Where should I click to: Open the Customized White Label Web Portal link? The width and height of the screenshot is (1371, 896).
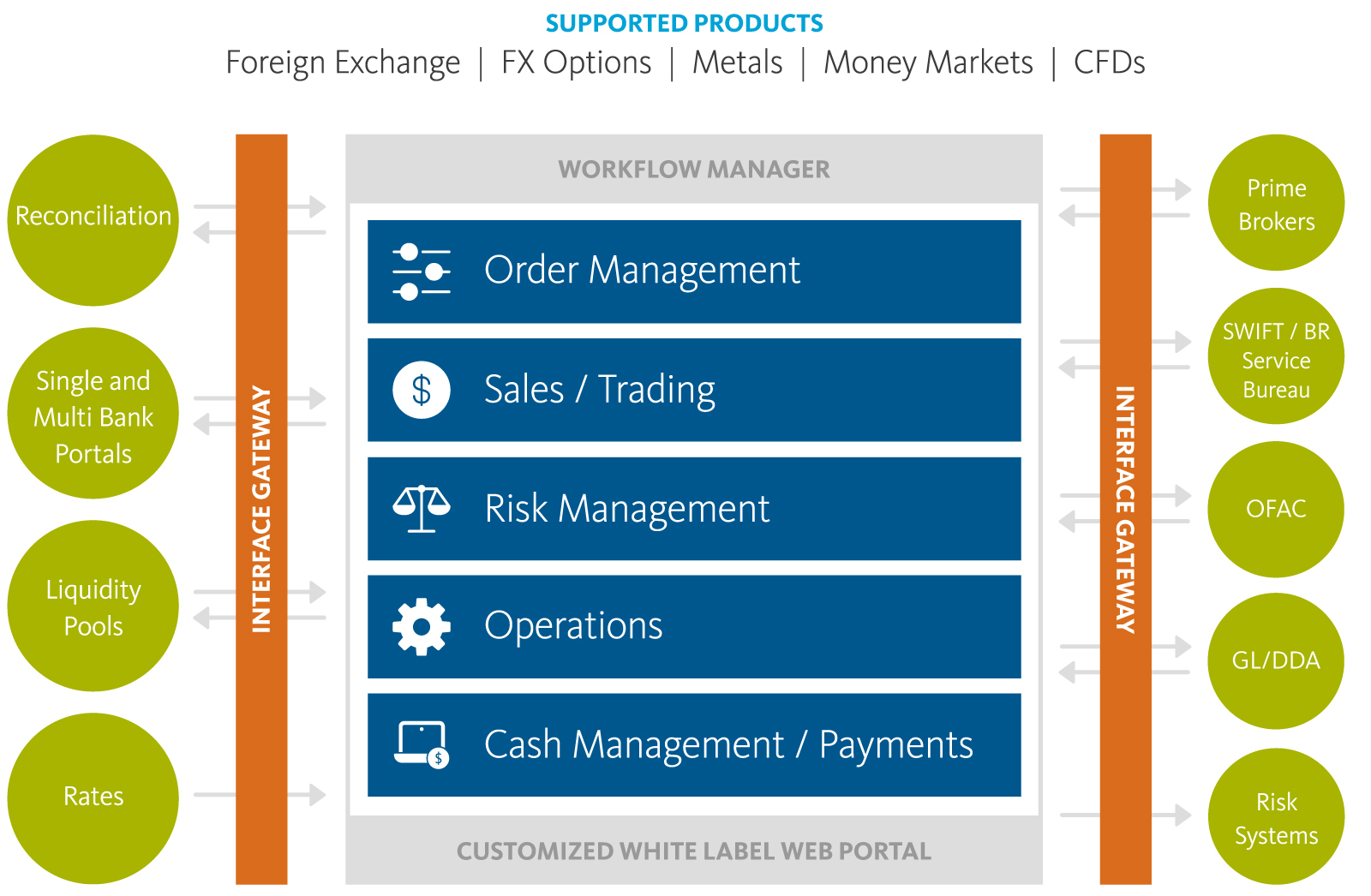pos(692,851)
